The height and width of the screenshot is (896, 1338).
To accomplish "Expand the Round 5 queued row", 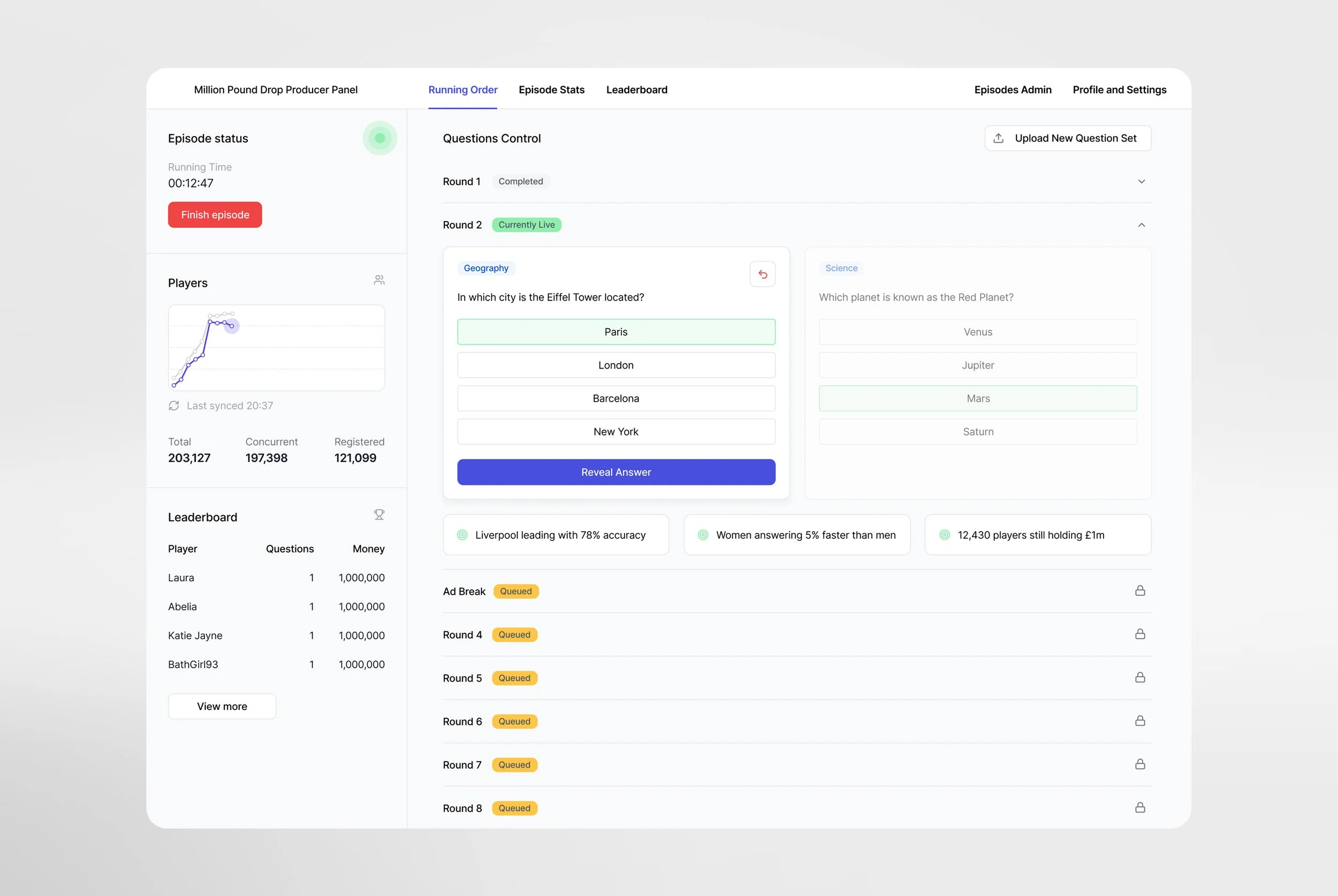I will coord(462,678).
